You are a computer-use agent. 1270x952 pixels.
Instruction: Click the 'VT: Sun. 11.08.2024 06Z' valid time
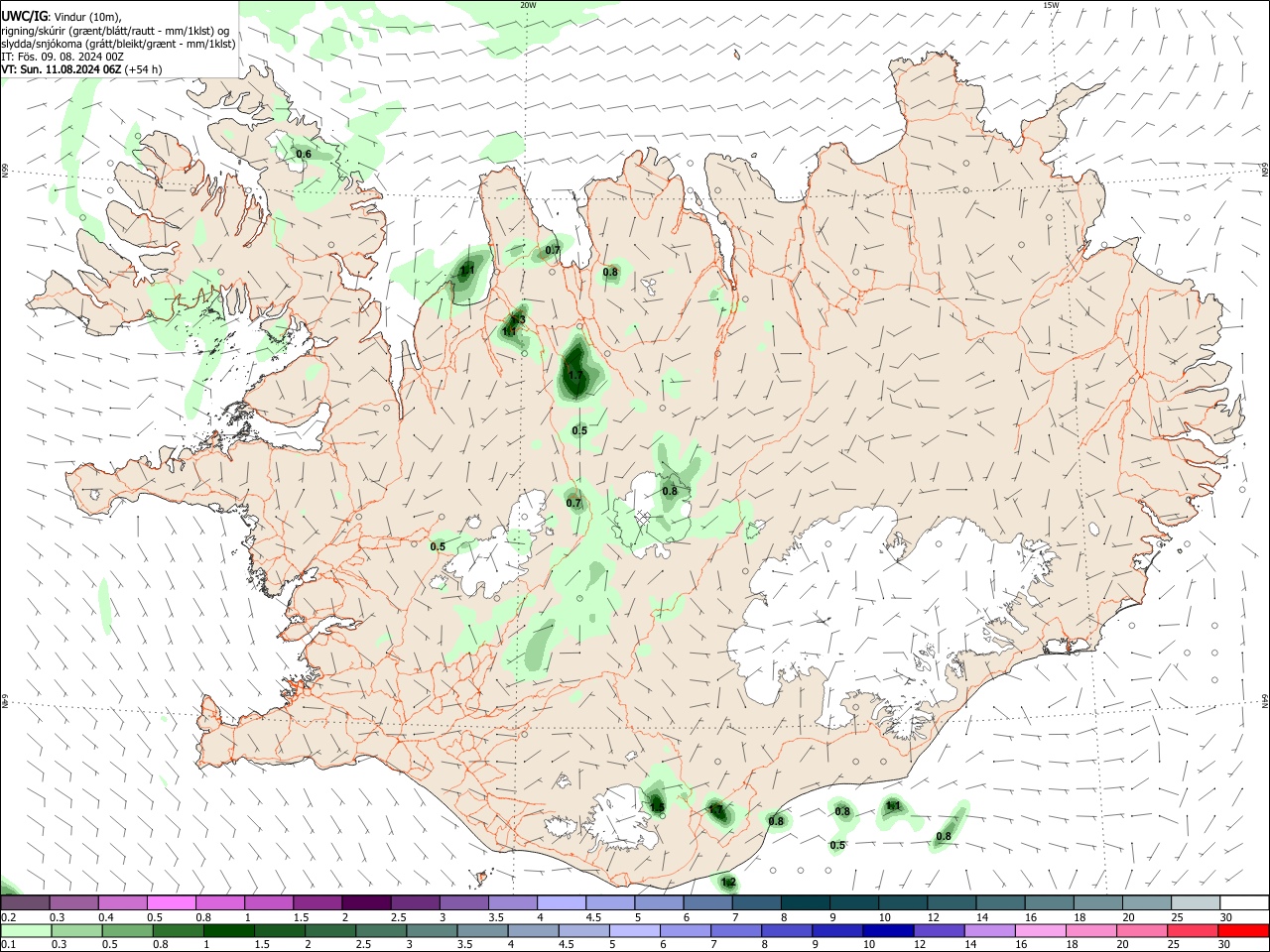click(62, 69)
